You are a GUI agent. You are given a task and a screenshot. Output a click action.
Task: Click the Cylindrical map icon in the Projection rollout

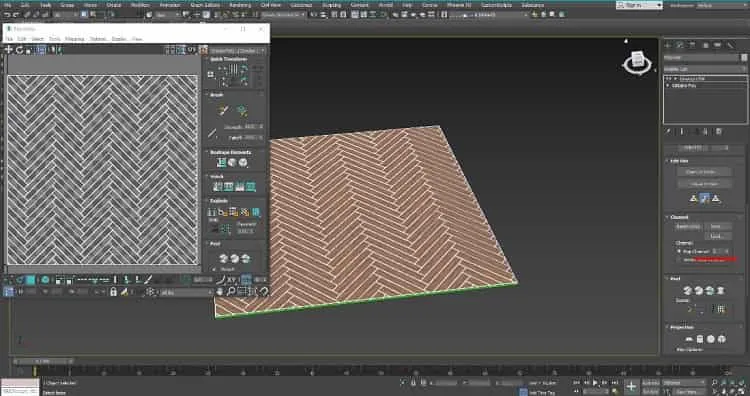700,339
